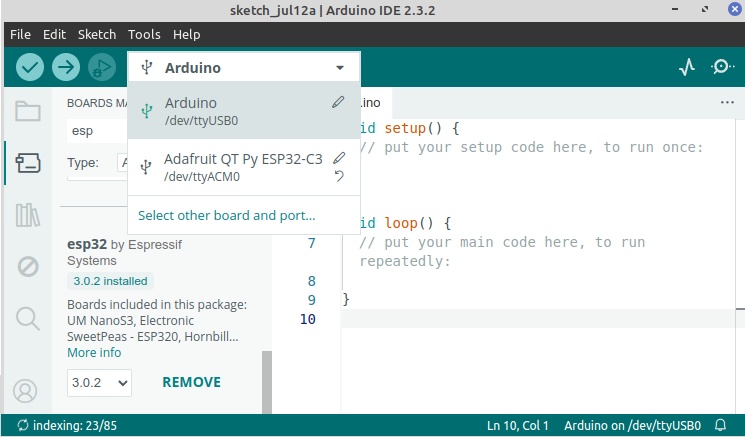Image resolution: width=745 pixels, height=437 pixels.
Task: Open the Boards Manager sidebar icon
Action: click(x=28, y=162)
